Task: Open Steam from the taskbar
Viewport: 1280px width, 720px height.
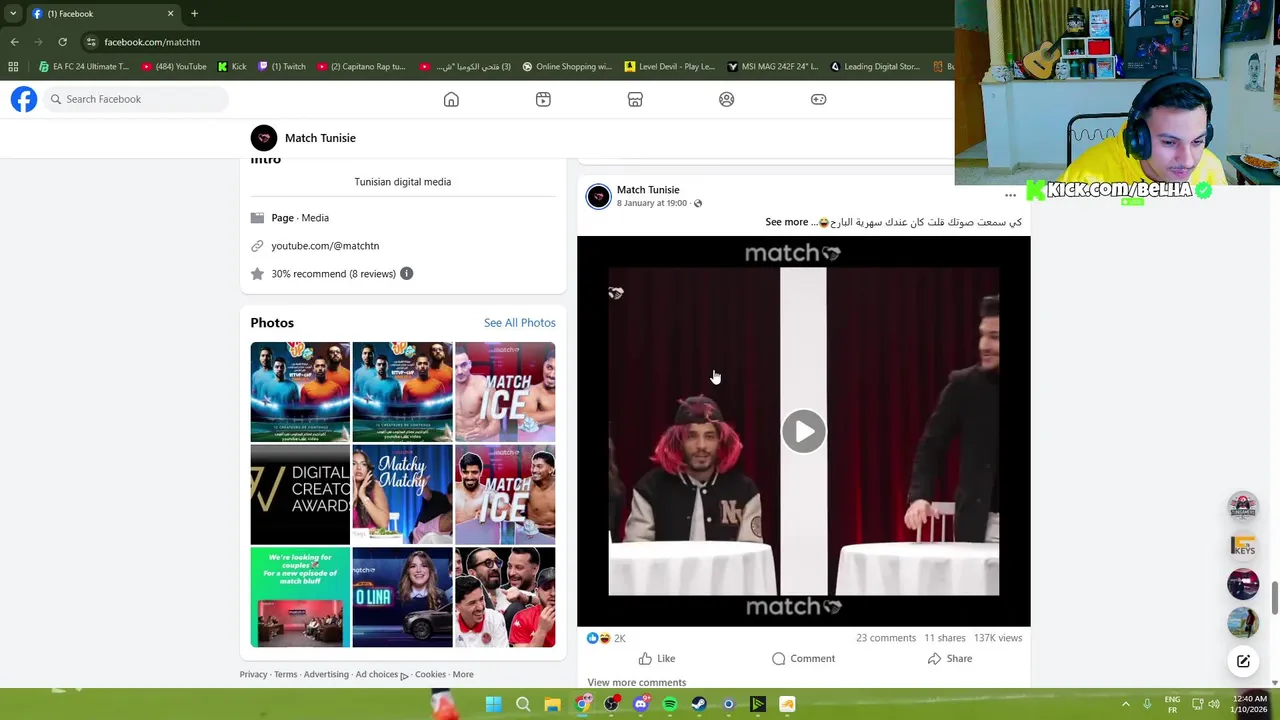Action: (x=699, y=704)
